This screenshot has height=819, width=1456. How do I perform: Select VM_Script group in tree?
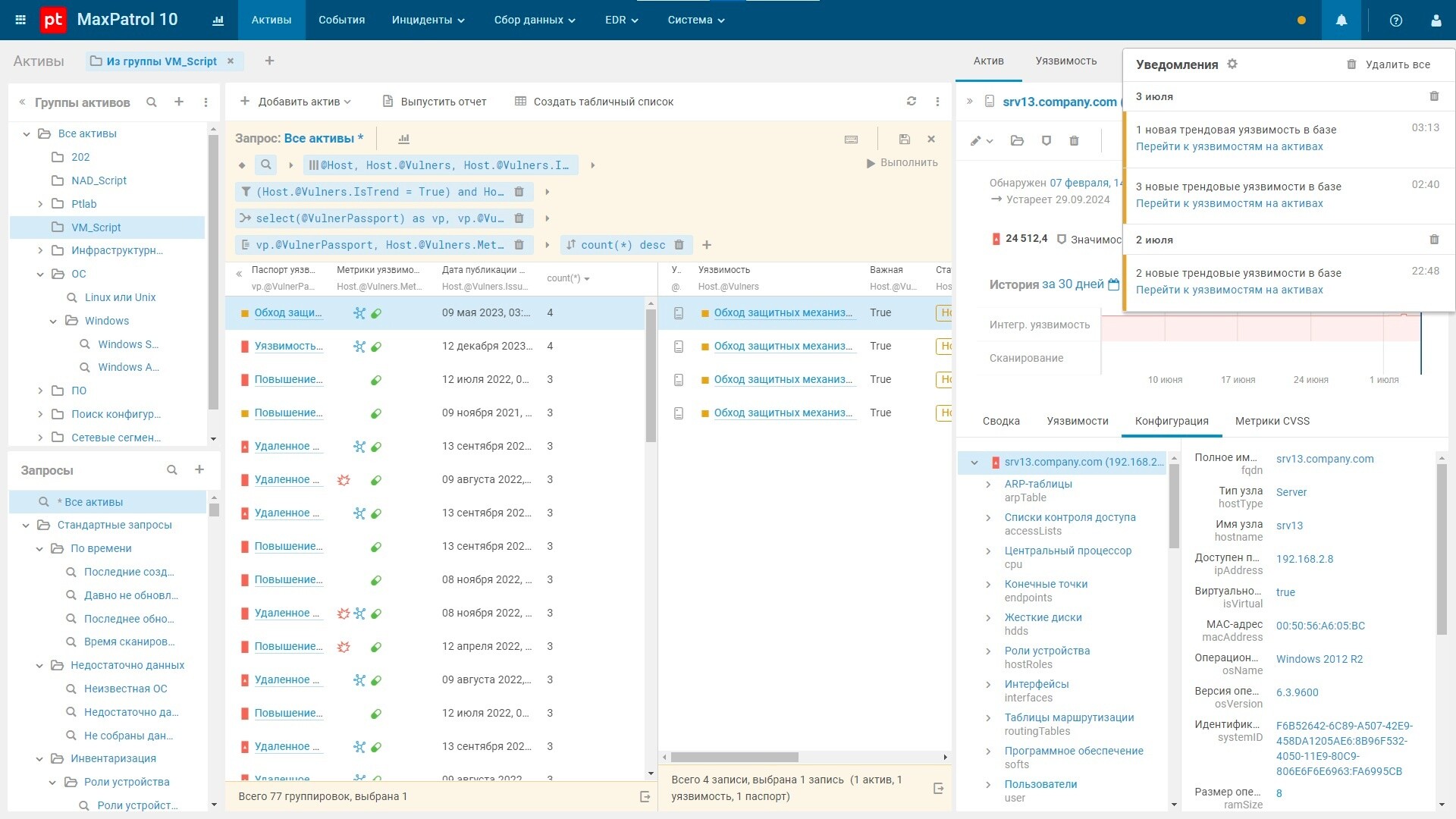[107, 227]
